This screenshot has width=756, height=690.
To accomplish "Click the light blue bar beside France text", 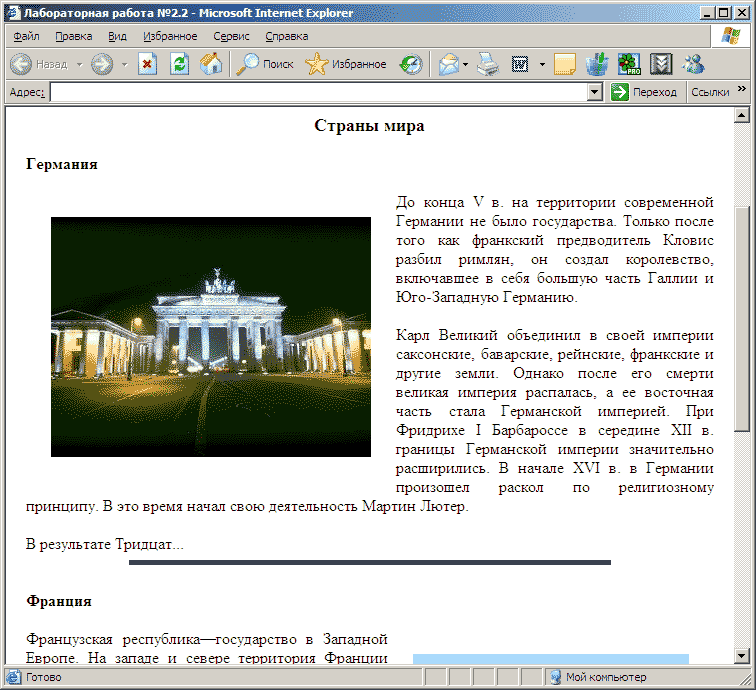I will click(x=551, y=659).
